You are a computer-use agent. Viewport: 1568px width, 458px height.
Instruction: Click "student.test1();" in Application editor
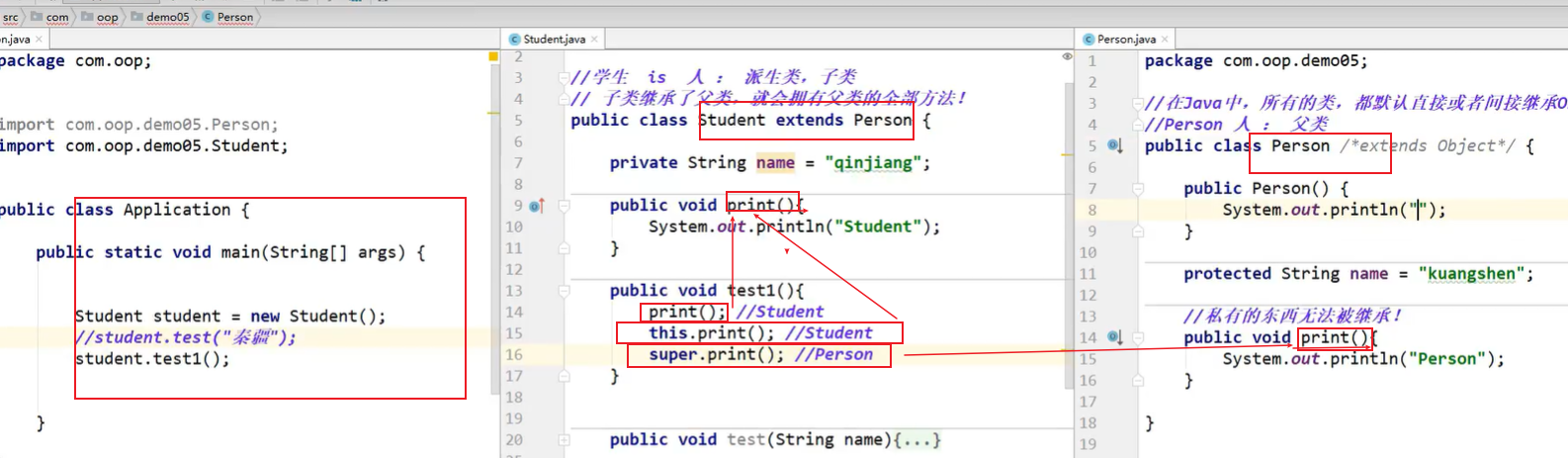[x=152, y=359]
